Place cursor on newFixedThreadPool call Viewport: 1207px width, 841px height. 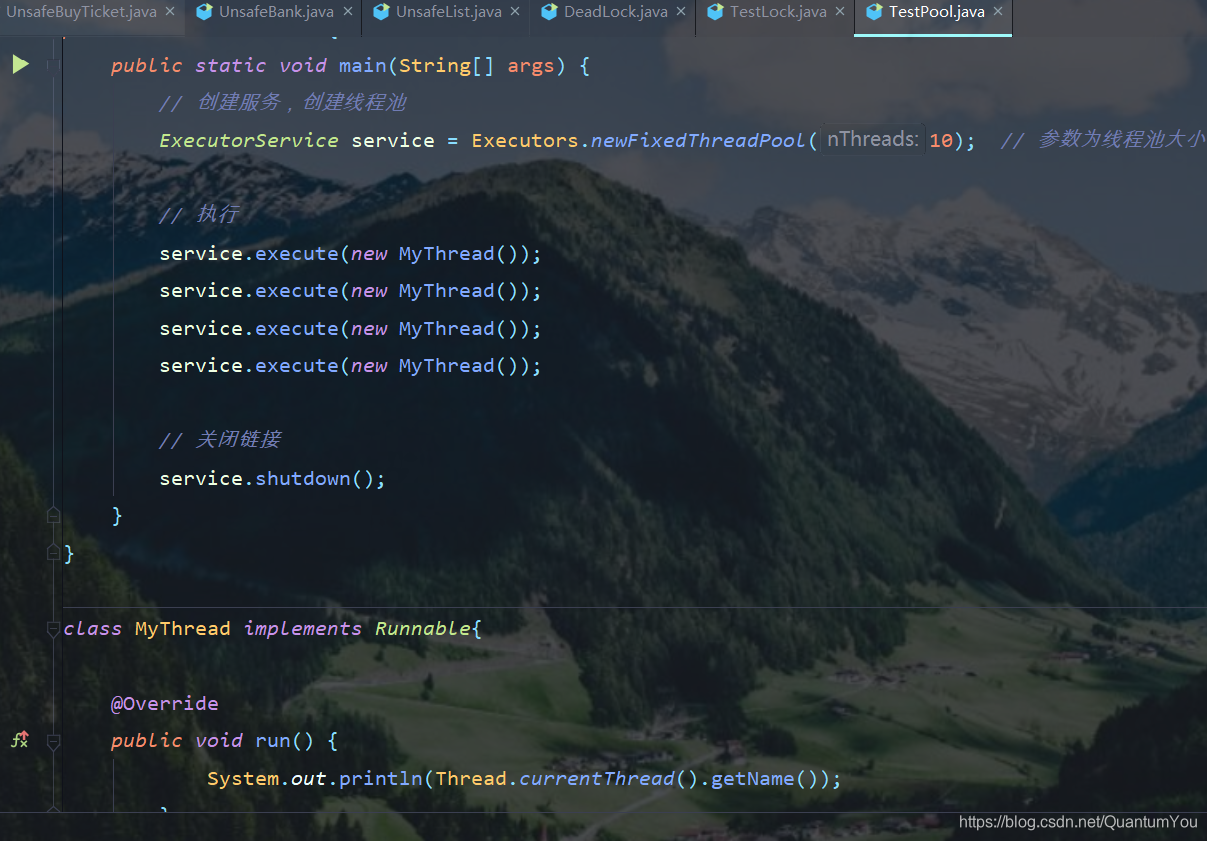[698, 140]
